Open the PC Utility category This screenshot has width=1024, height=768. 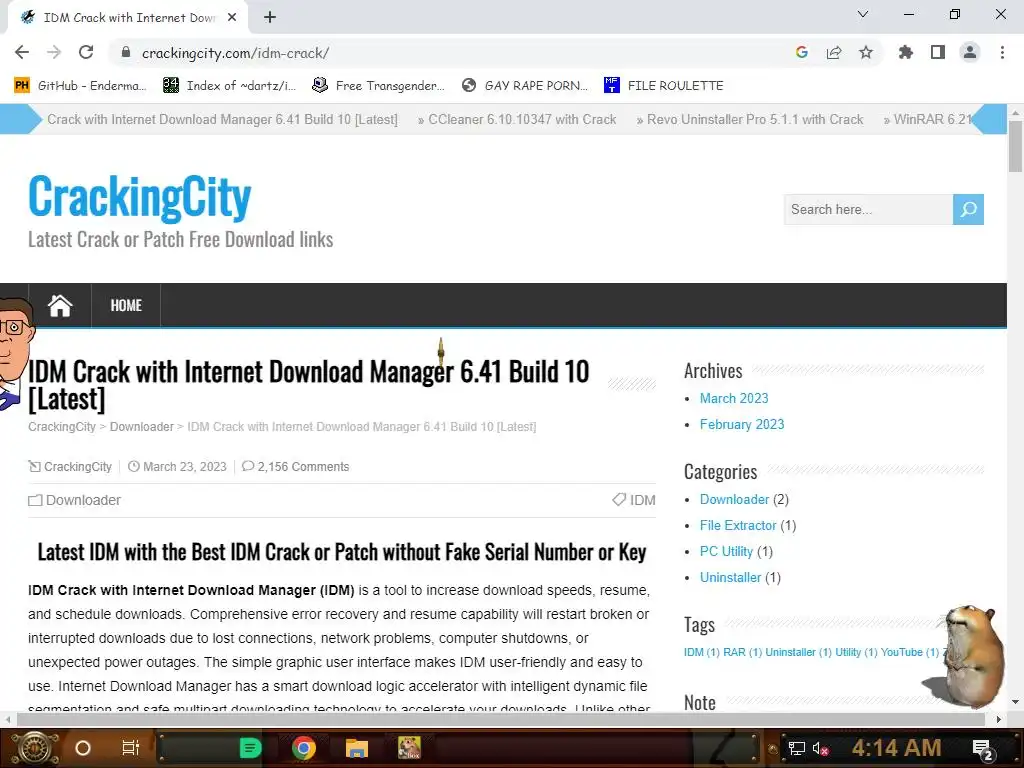(726, 552)
